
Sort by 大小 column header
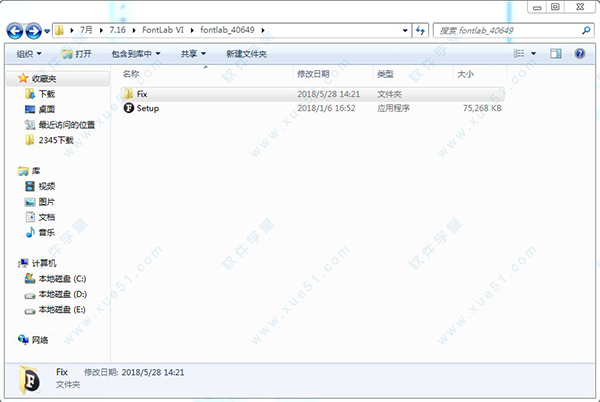point(465,74)
